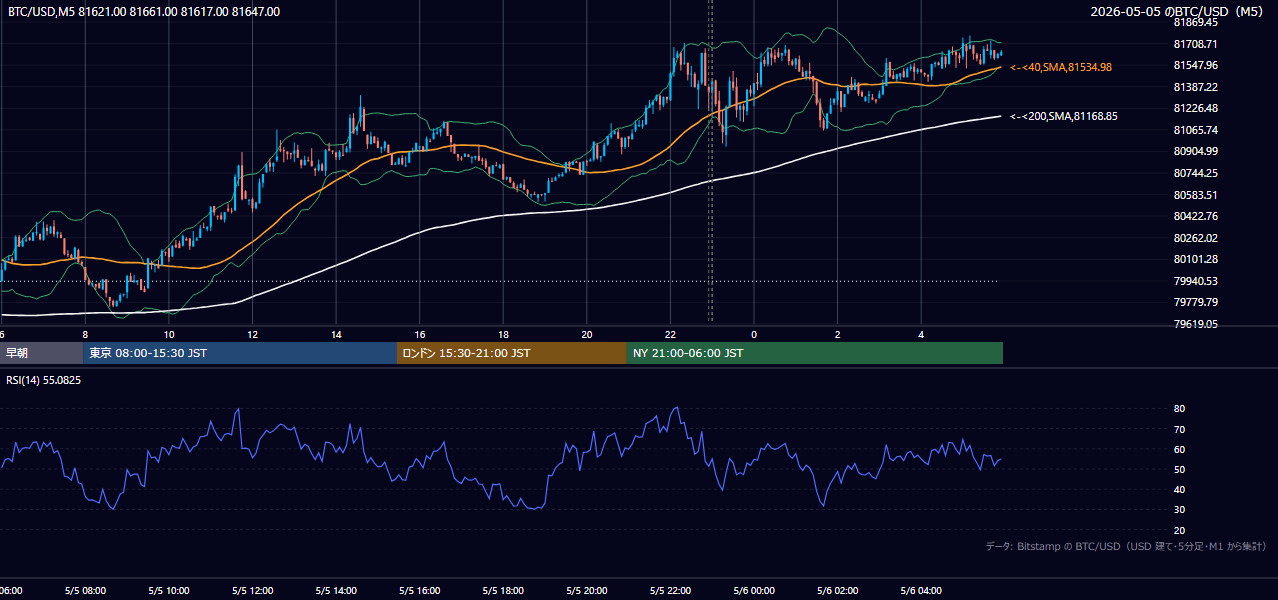Click the bottom time label 5/6 04:00
The width and height of the screenshot is (1278, 600).
[x=921, y=591]
